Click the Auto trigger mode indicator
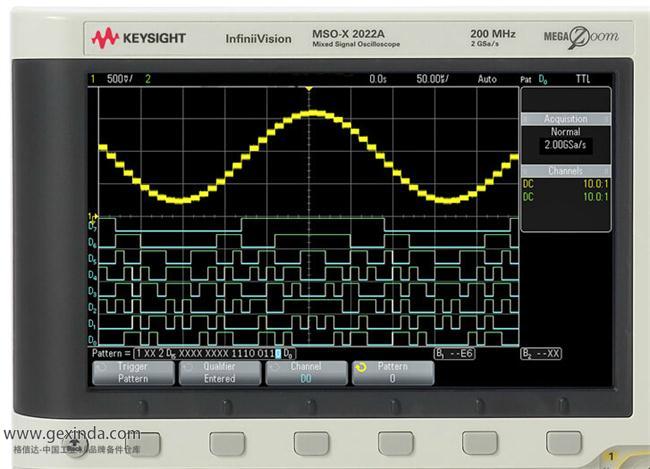This screenshot has width=650, height=469. coord(487,78)
